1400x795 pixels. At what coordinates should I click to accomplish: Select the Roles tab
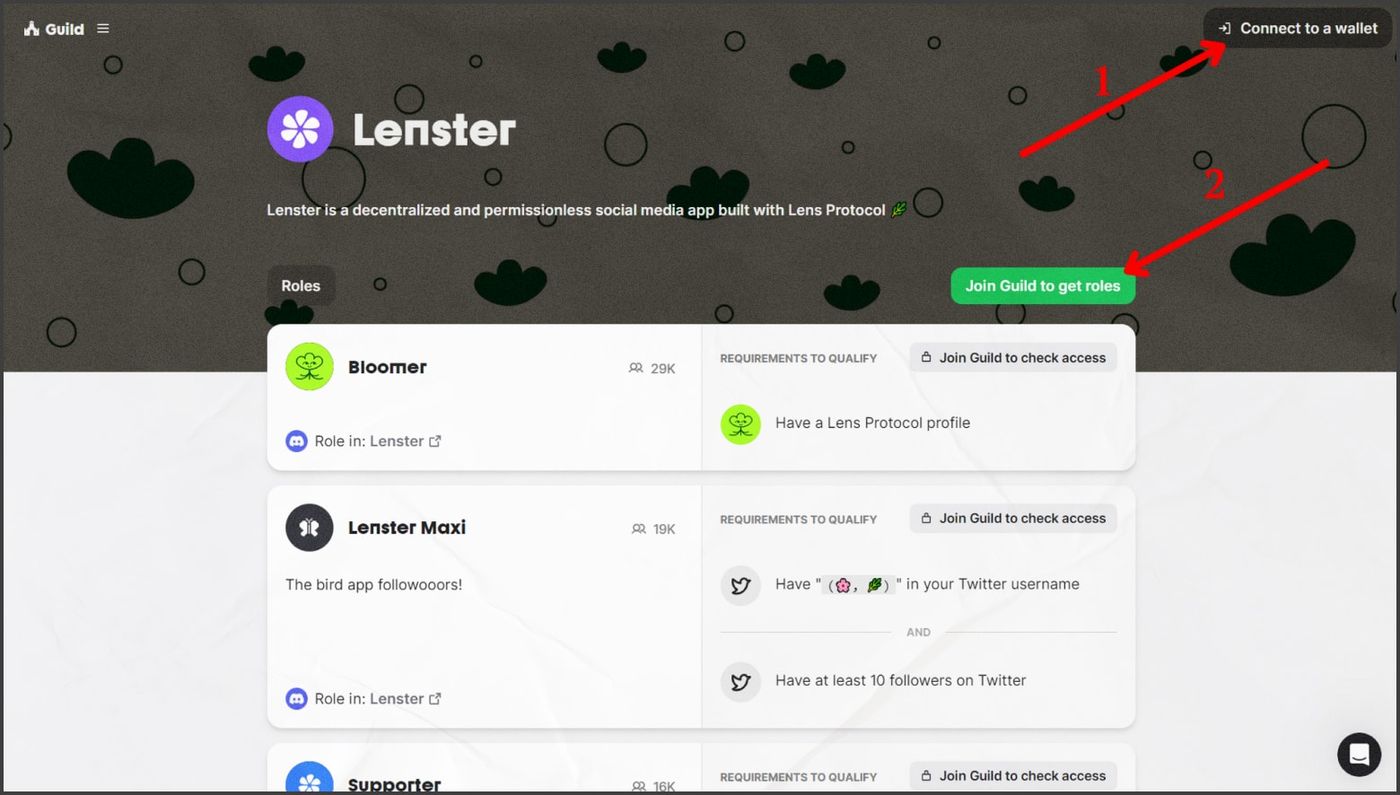coord(301,286)
